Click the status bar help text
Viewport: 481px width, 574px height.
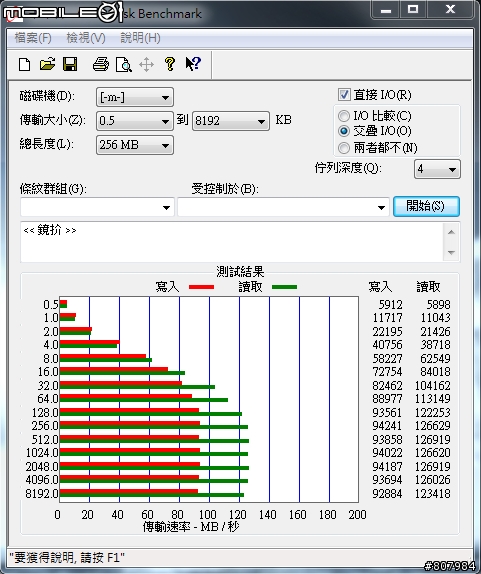coord(67,558)
